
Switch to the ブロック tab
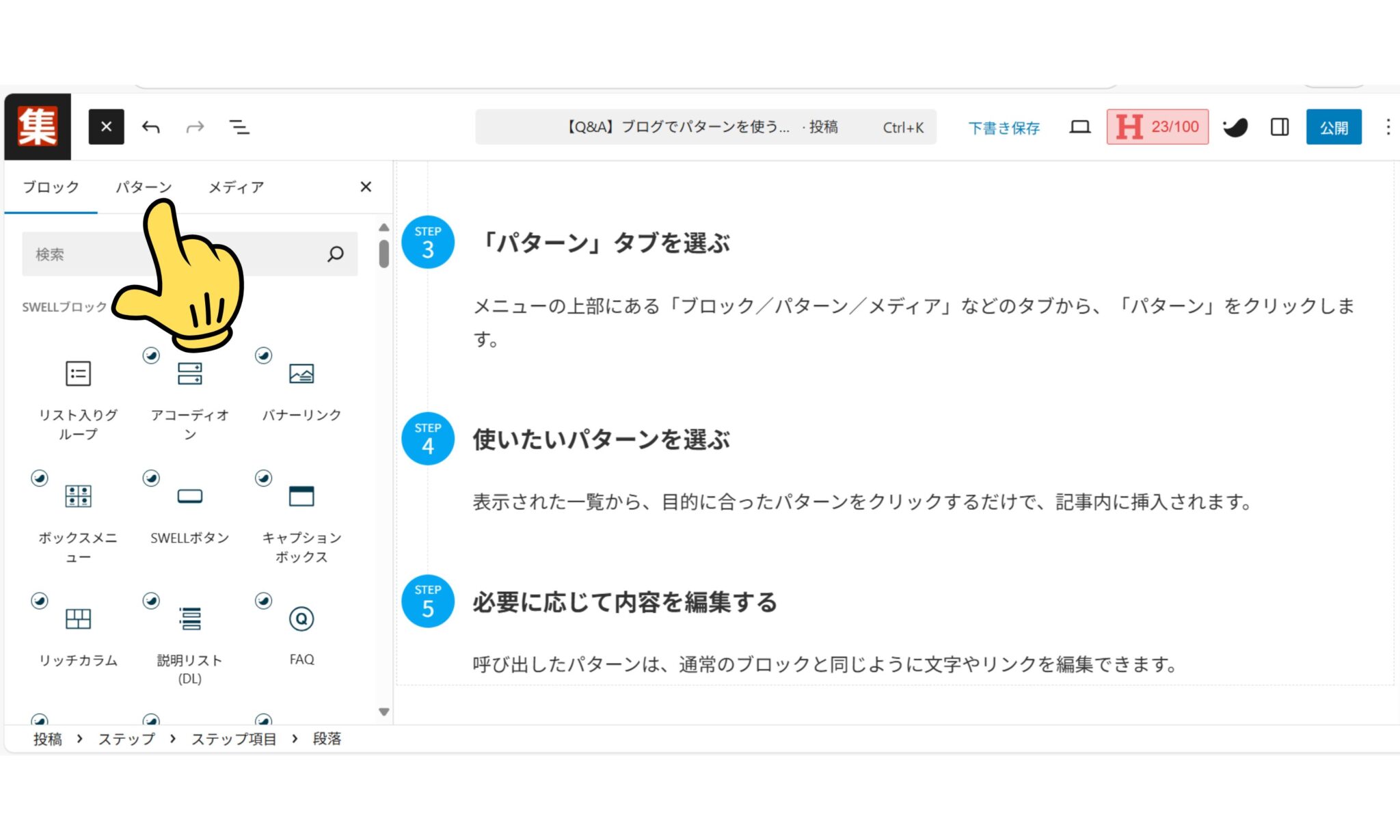(x=51, y=187)
